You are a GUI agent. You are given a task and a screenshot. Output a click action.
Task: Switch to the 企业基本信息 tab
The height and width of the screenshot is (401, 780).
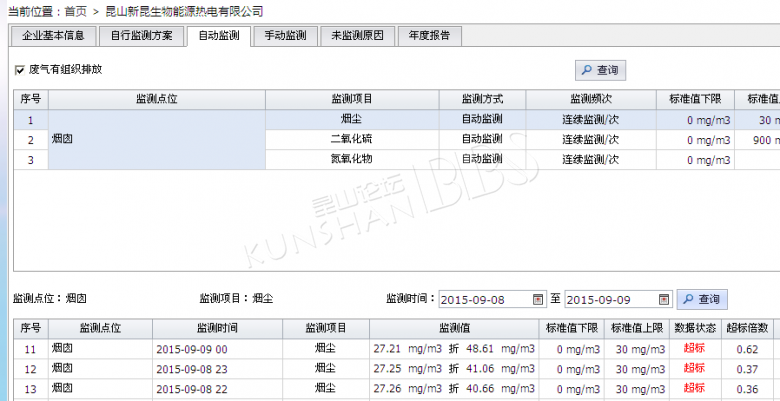point(53,36)
